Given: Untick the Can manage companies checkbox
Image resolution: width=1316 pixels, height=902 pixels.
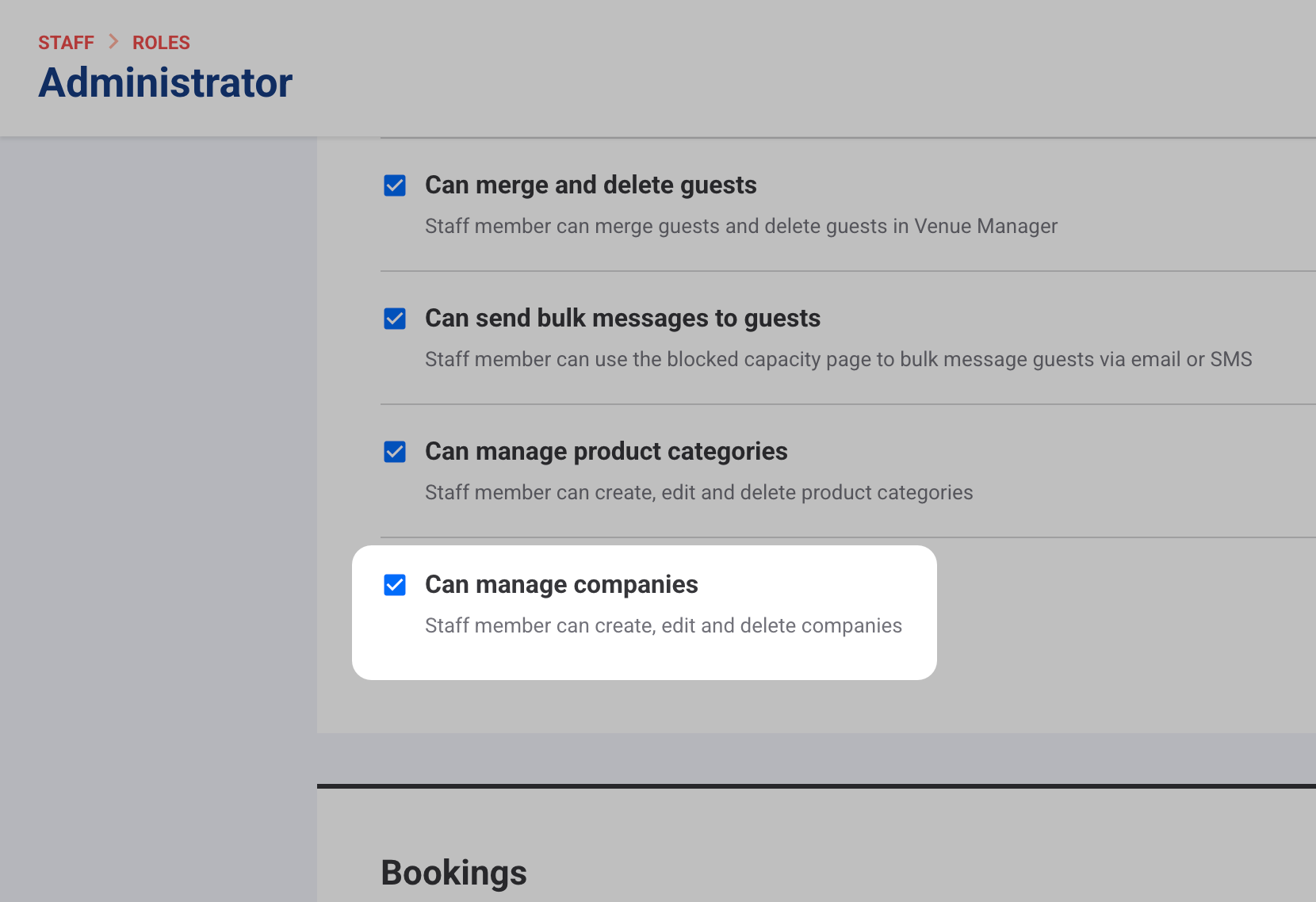Looking at the screenshot, I should (395, 585).
